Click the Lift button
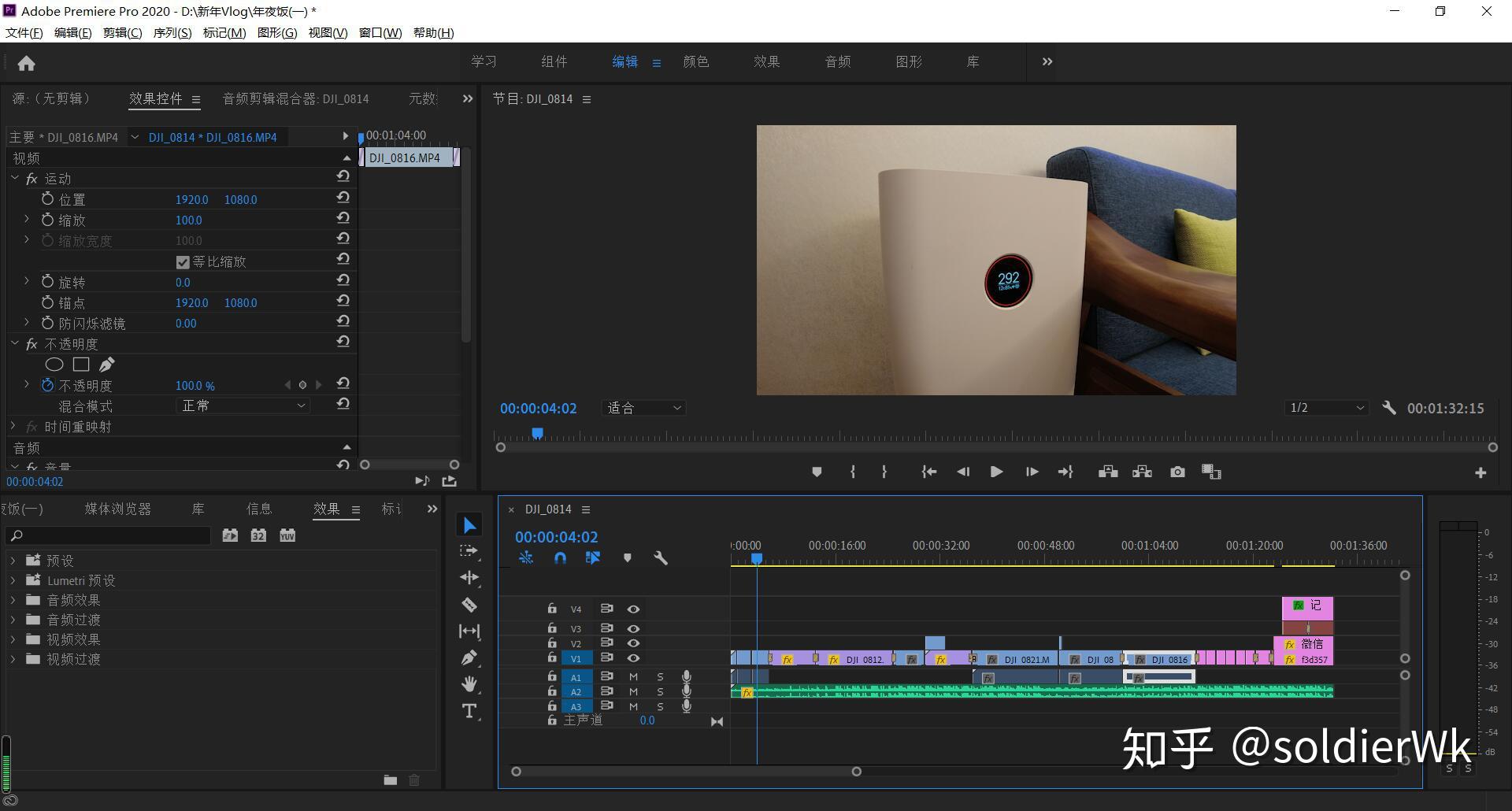 [1108, 472]
